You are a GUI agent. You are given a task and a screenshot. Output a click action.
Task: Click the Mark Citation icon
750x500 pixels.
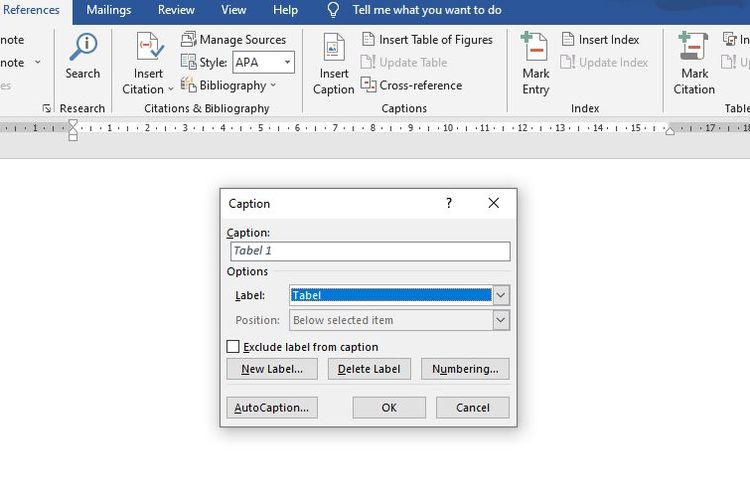693,46
